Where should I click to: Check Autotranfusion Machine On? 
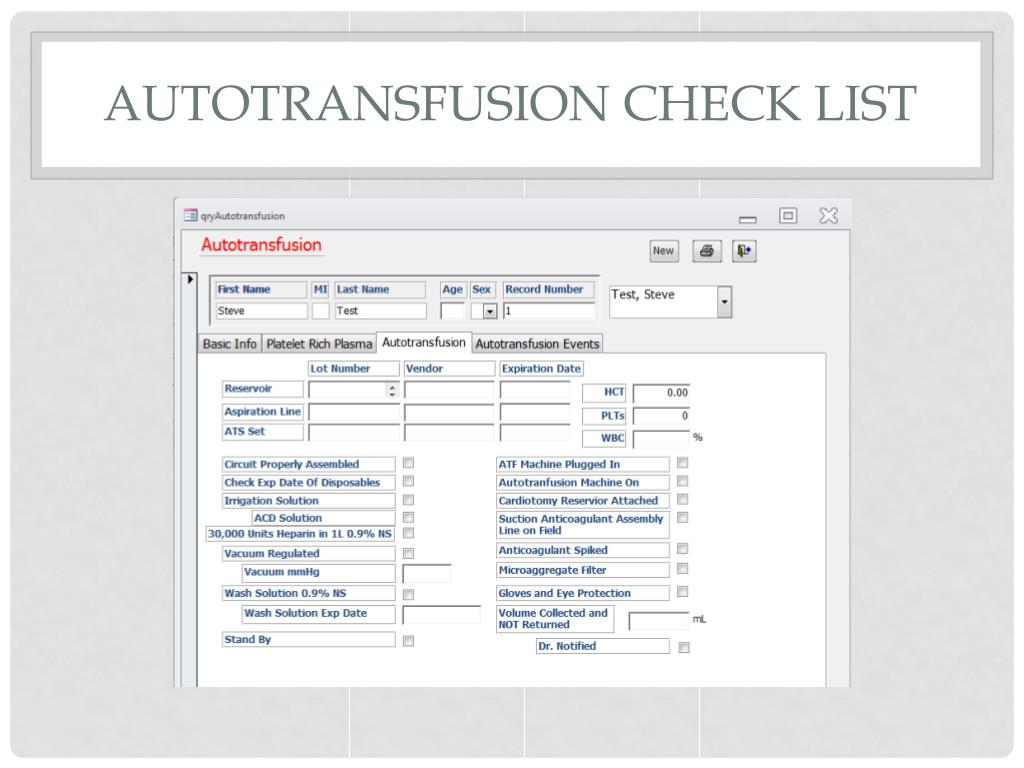682,481
